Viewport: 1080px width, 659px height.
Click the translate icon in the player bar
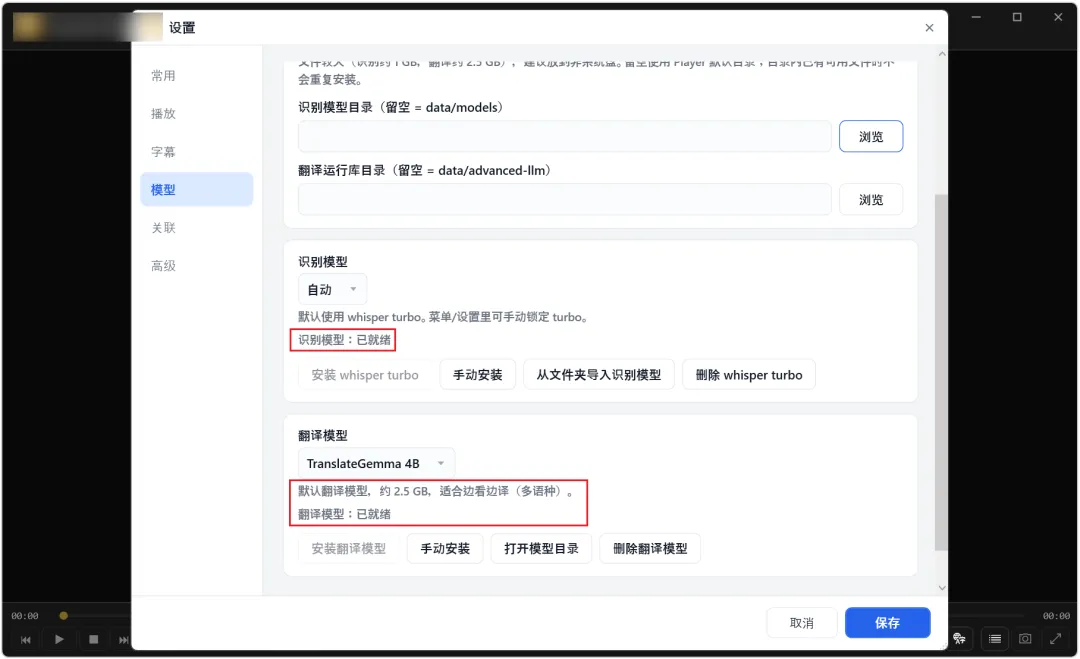click(x=959, y=638)
